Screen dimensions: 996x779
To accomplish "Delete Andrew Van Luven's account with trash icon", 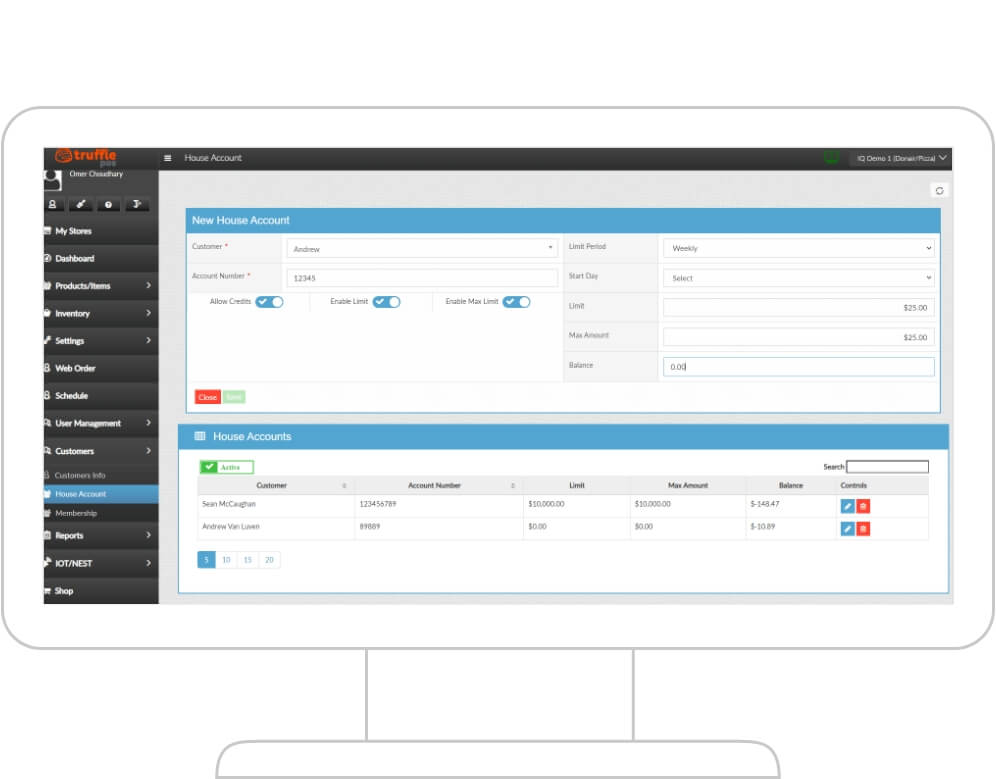I will pos(864,527).
